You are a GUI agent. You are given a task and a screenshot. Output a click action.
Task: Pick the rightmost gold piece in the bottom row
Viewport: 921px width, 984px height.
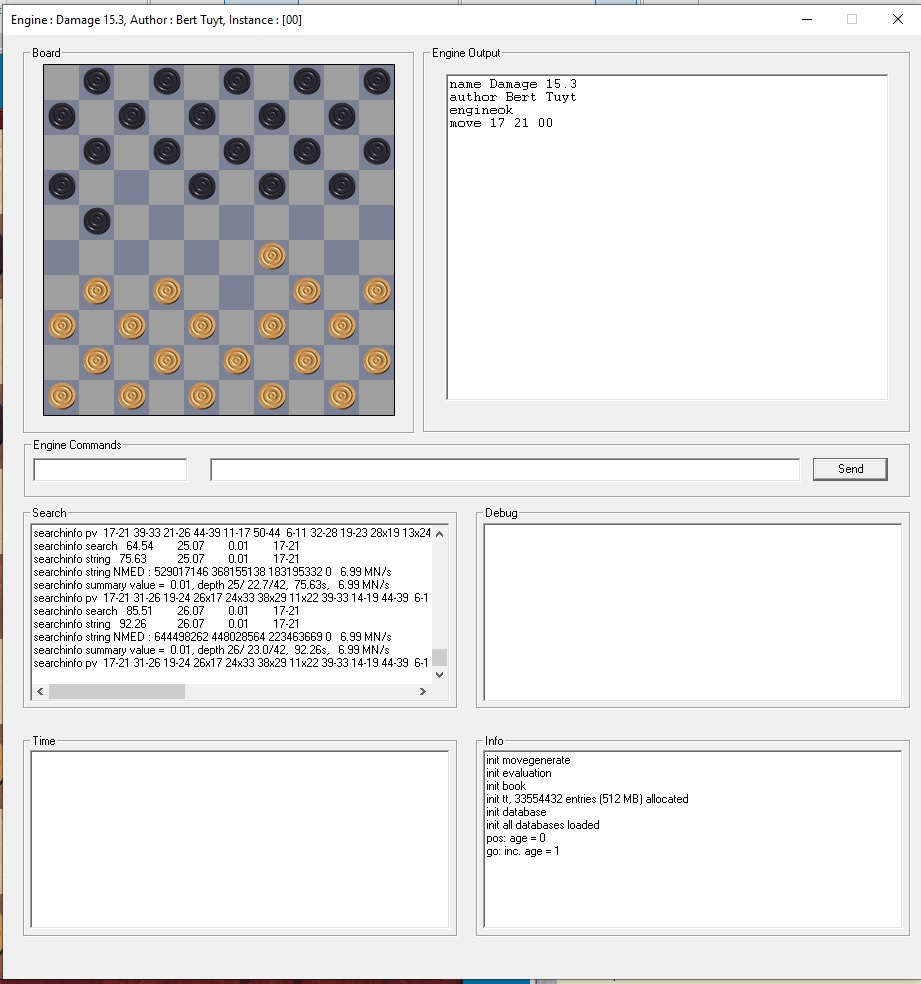click(x=342, y=396)
